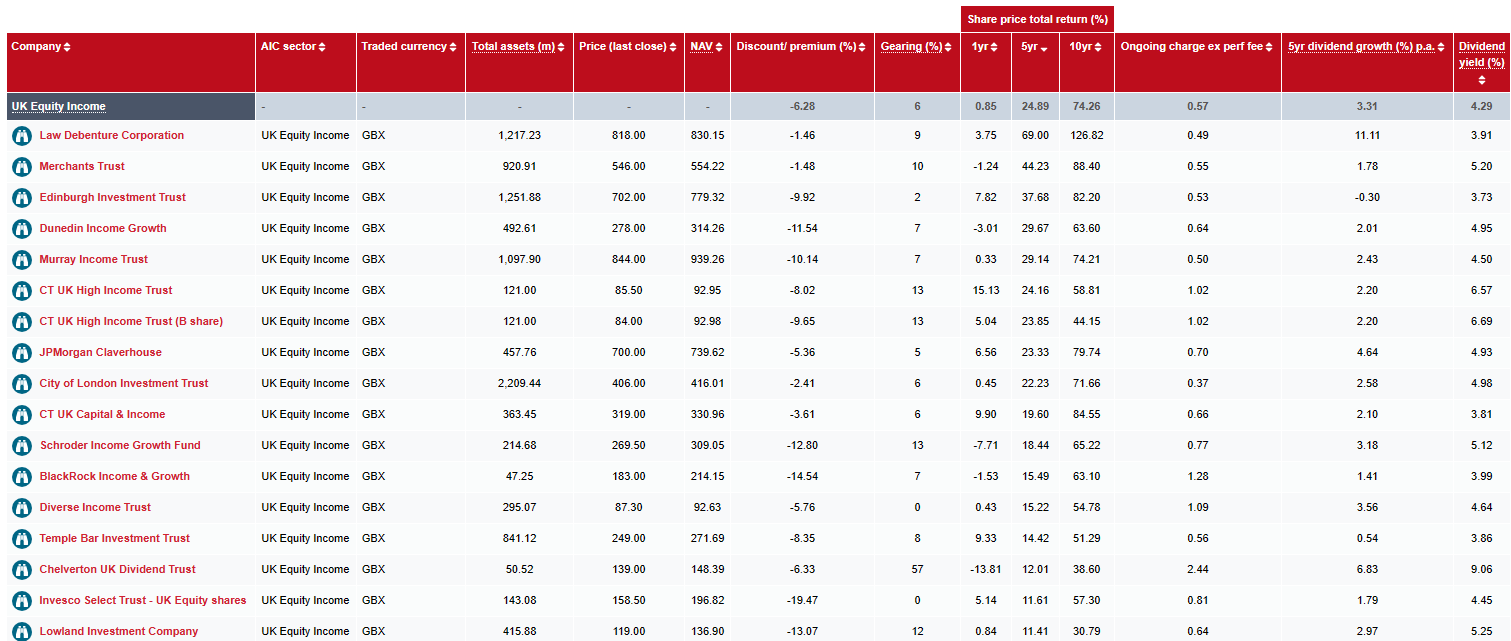This screenshot has width=1511, height=641.
Task: Open Merchants Trust company link
Action: [x=82, y=167]
